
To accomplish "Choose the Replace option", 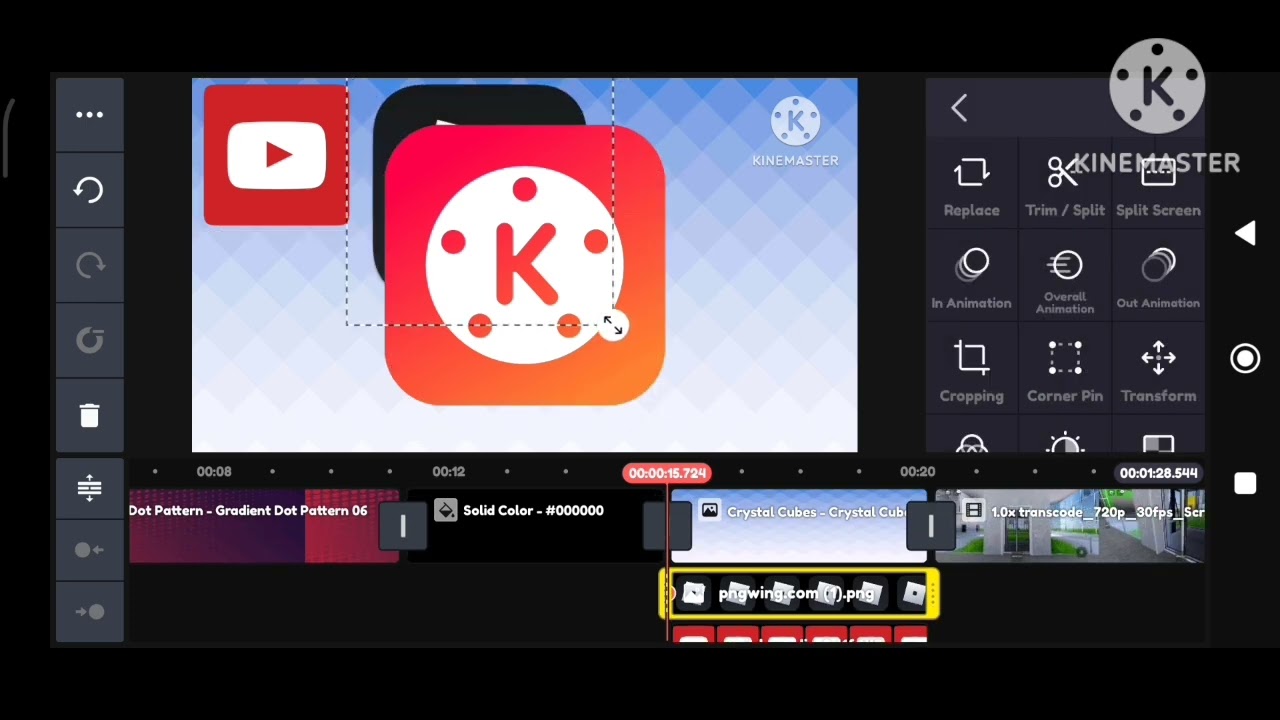I will point(971,187).
